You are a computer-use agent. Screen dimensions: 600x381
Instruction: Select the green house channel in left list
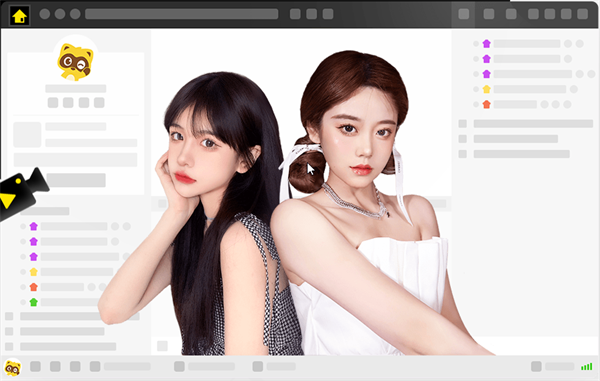(x=34, y=302)
